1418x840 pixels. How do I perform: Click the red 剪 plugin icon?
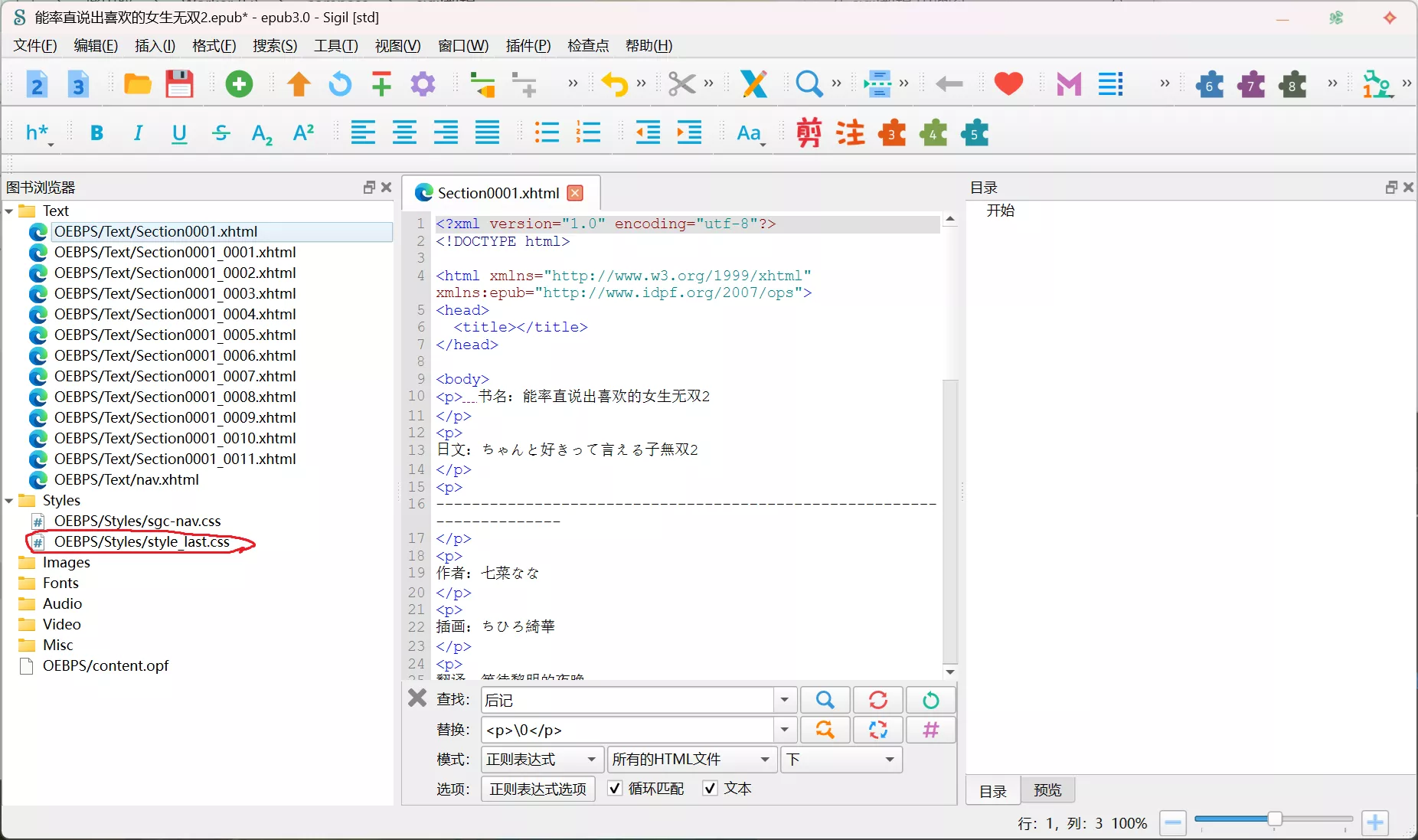809,133
